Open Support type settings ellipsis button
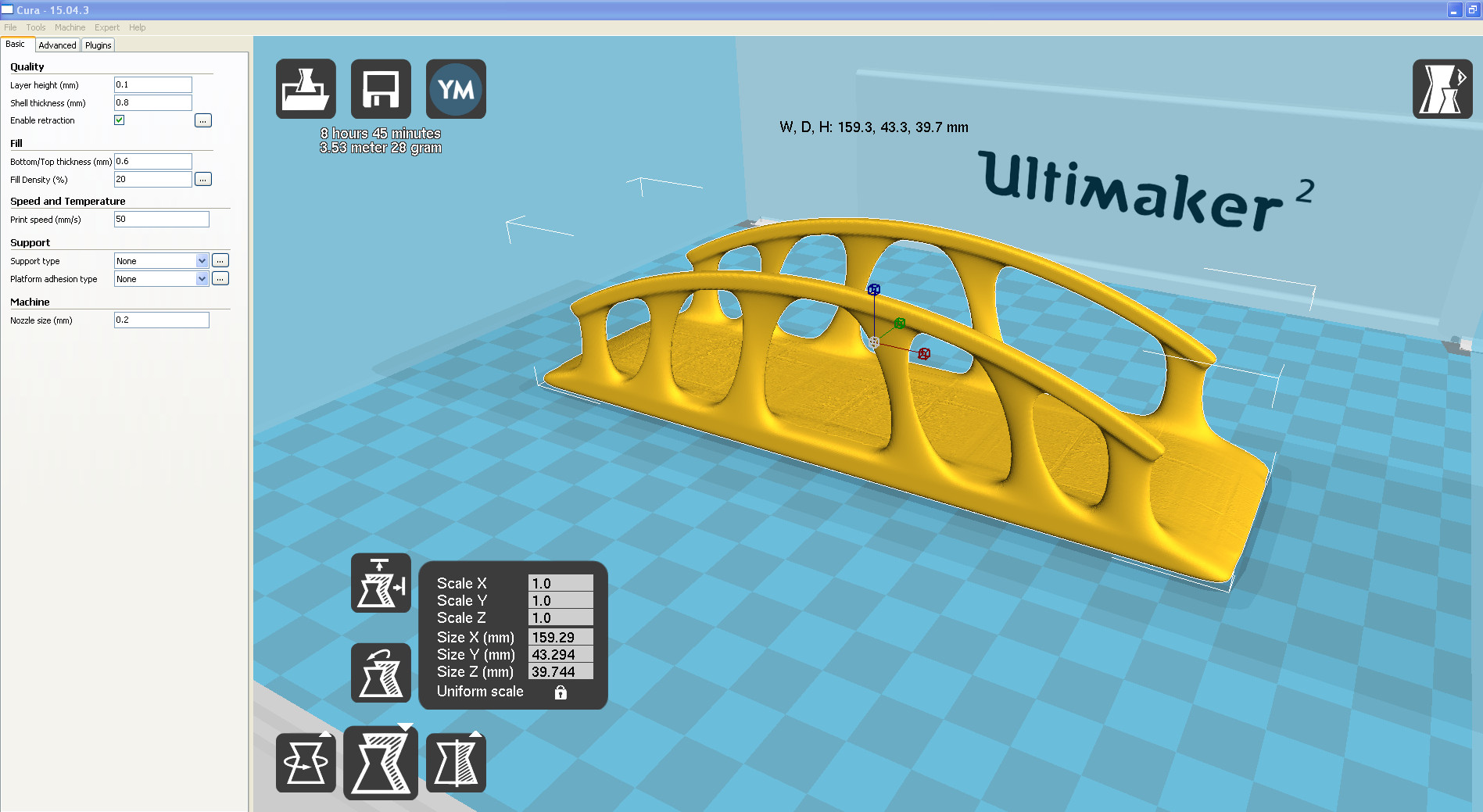The image size is (1483, 812). [220, 261]
